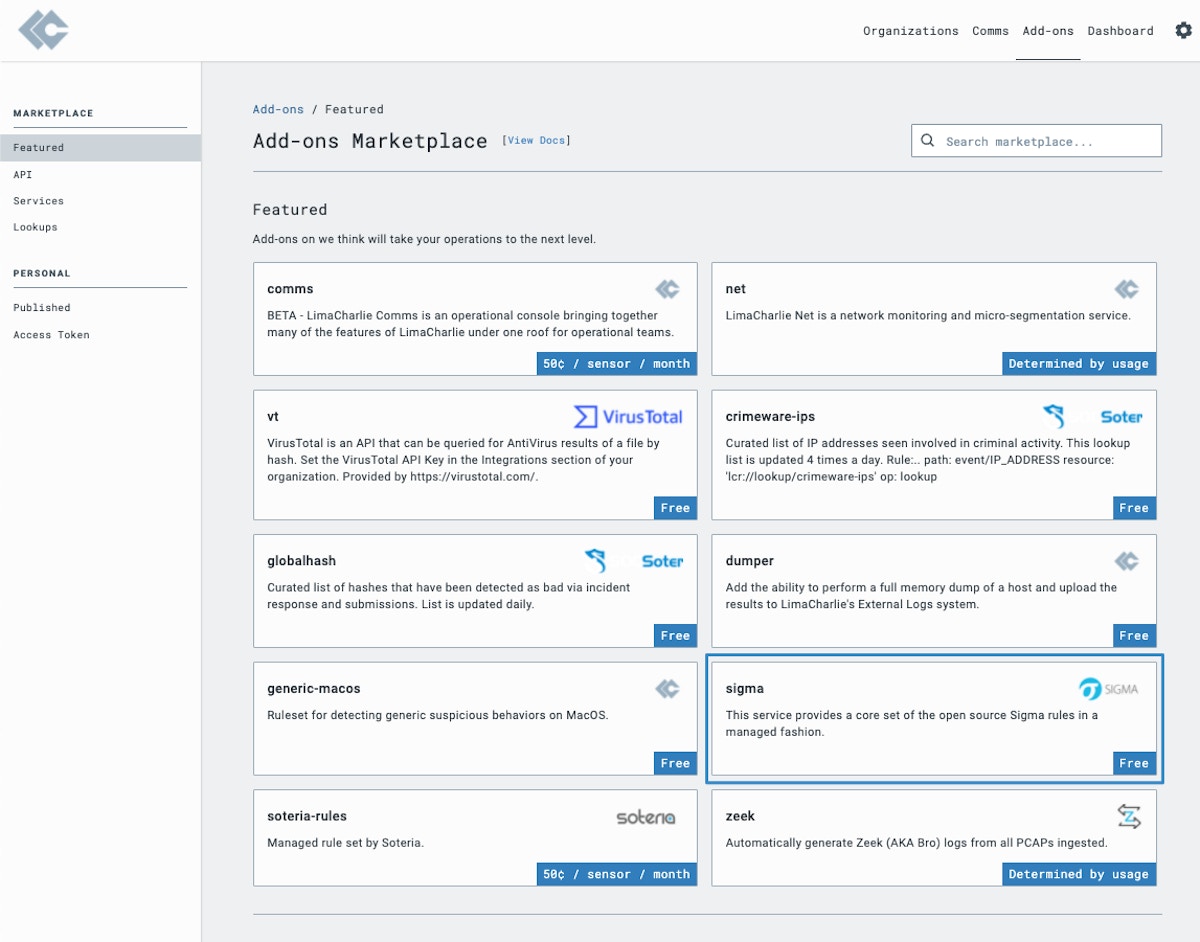Click the 50¢ / sensor / month badge on comms
Viewport: 1200px width, 942px height.
click(x=616, y=364)
